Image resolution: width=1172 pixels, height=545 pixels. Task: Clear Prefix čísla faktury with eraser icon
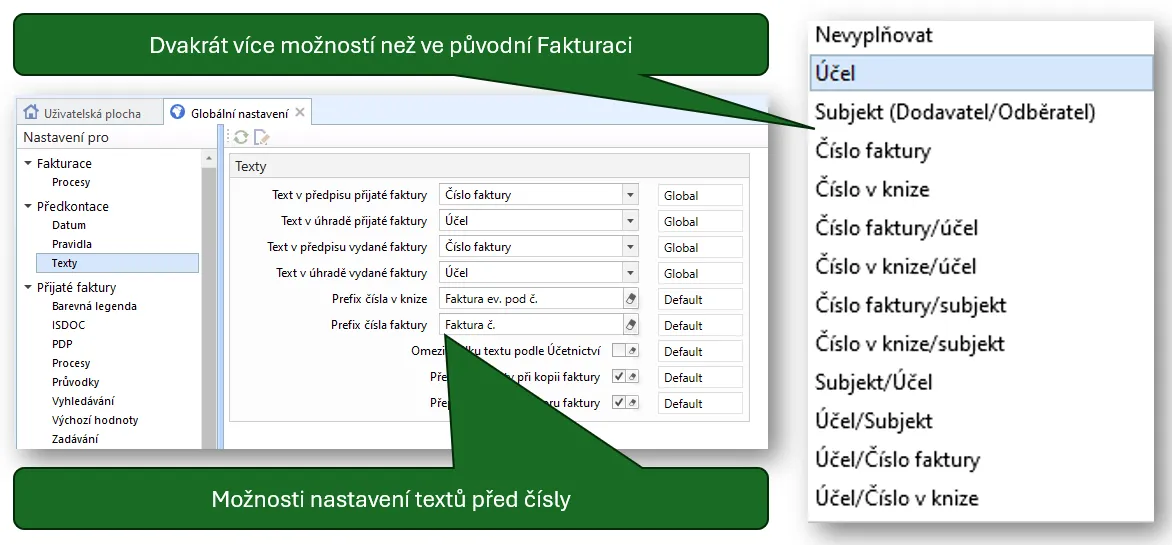(x=630, y=324)
